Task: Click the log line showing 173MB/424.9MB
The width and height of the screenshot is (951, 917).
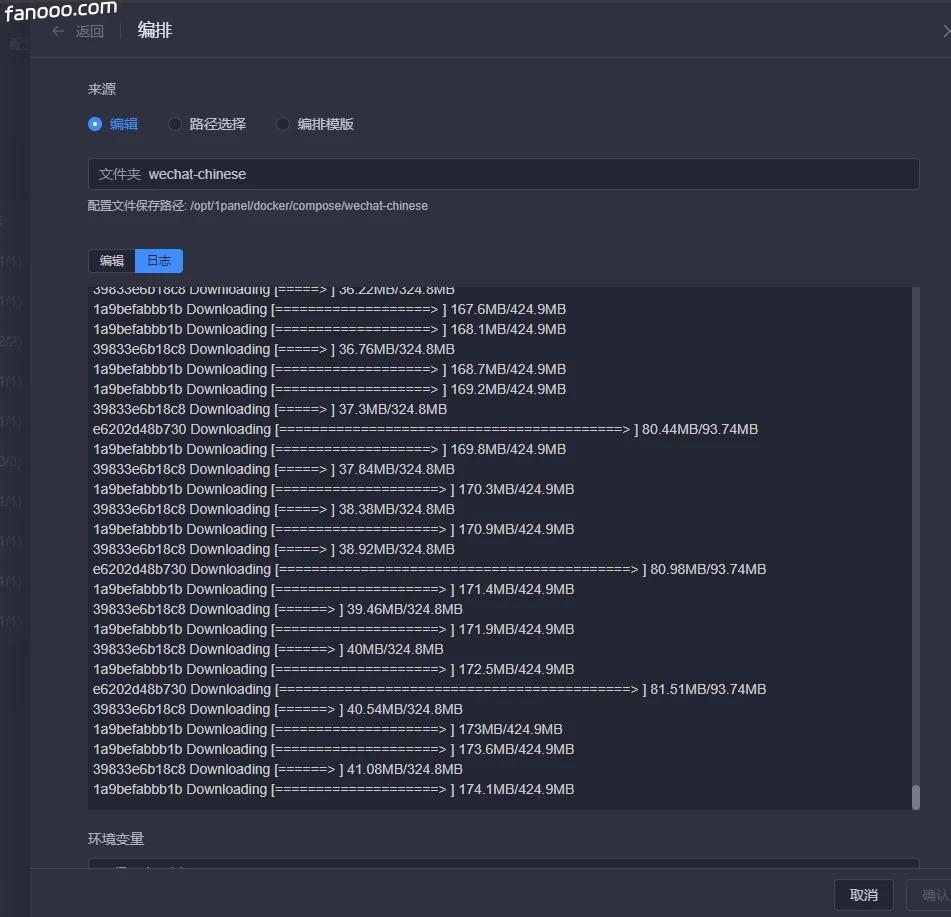Action: click(327, 729)
